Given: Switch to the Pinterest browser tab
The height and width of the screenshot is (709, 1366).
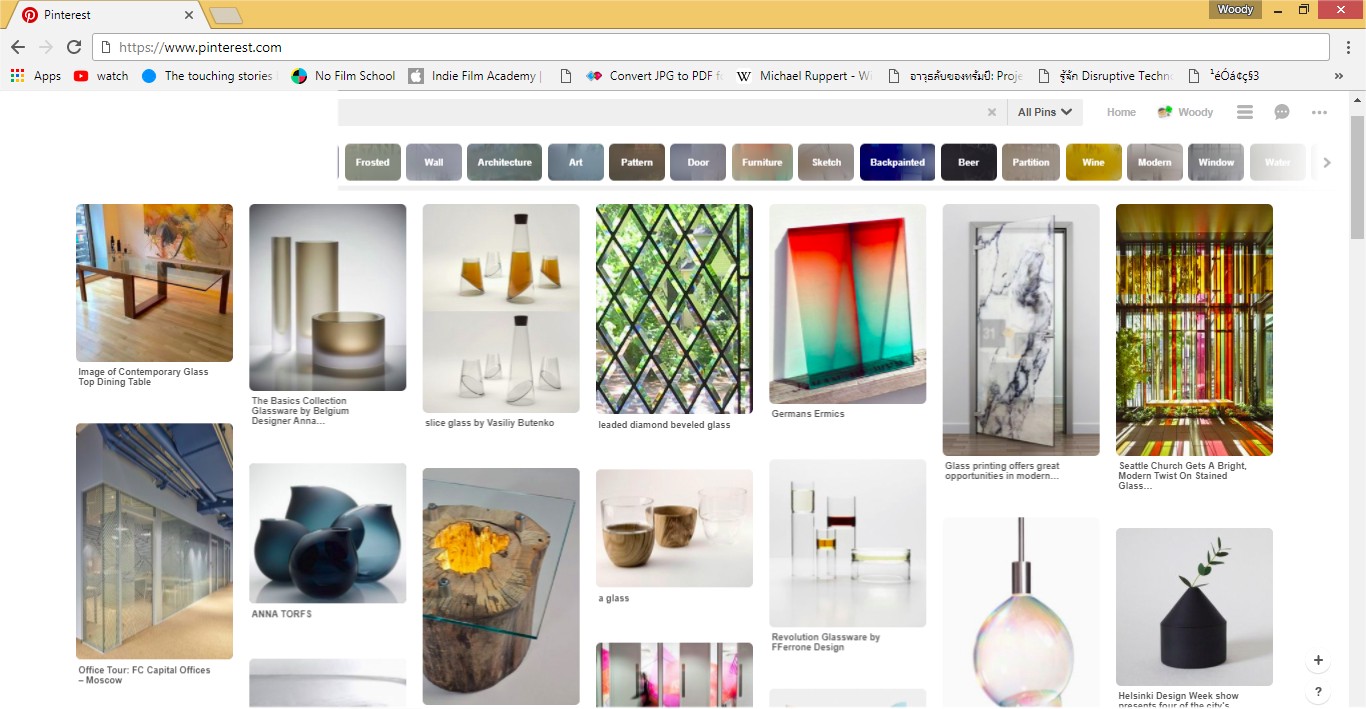Looking at the screenshot, I should tap(105, 15).
